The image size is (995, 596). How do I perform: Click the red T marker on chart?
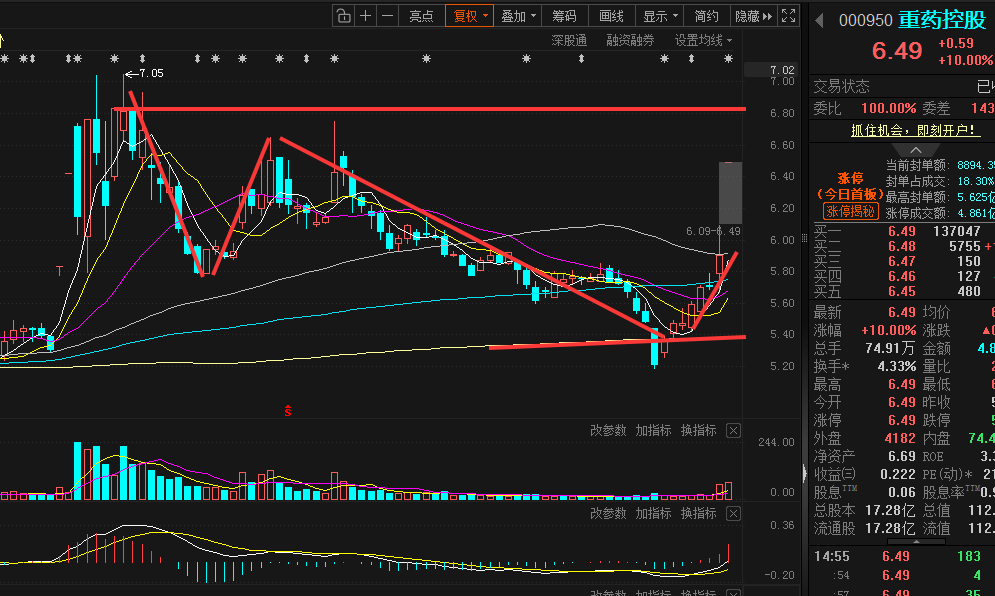tap(59, 271)
